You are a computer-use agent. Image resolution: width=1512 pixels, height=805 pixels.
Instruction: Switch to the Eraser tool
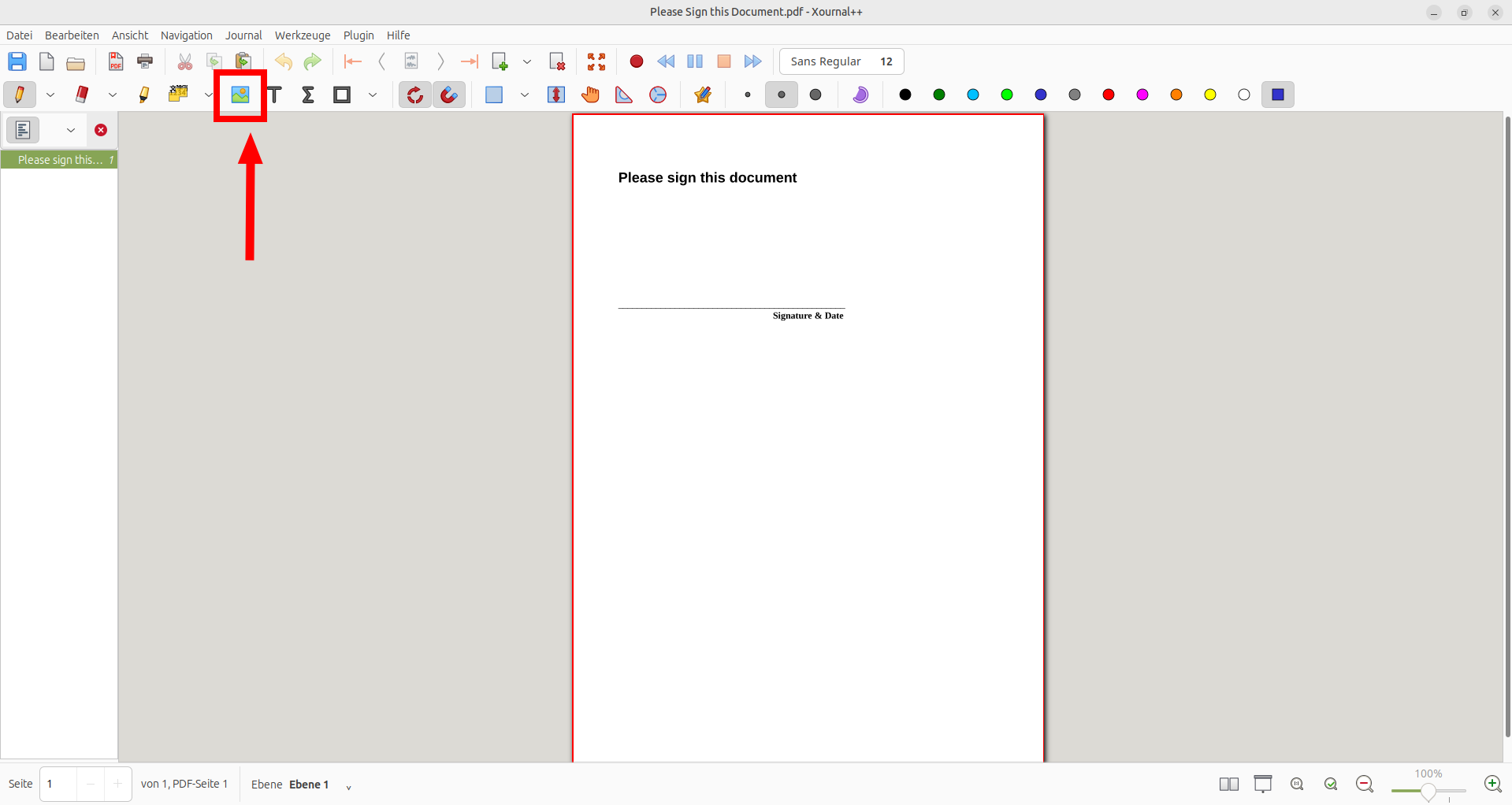(82, 95)
